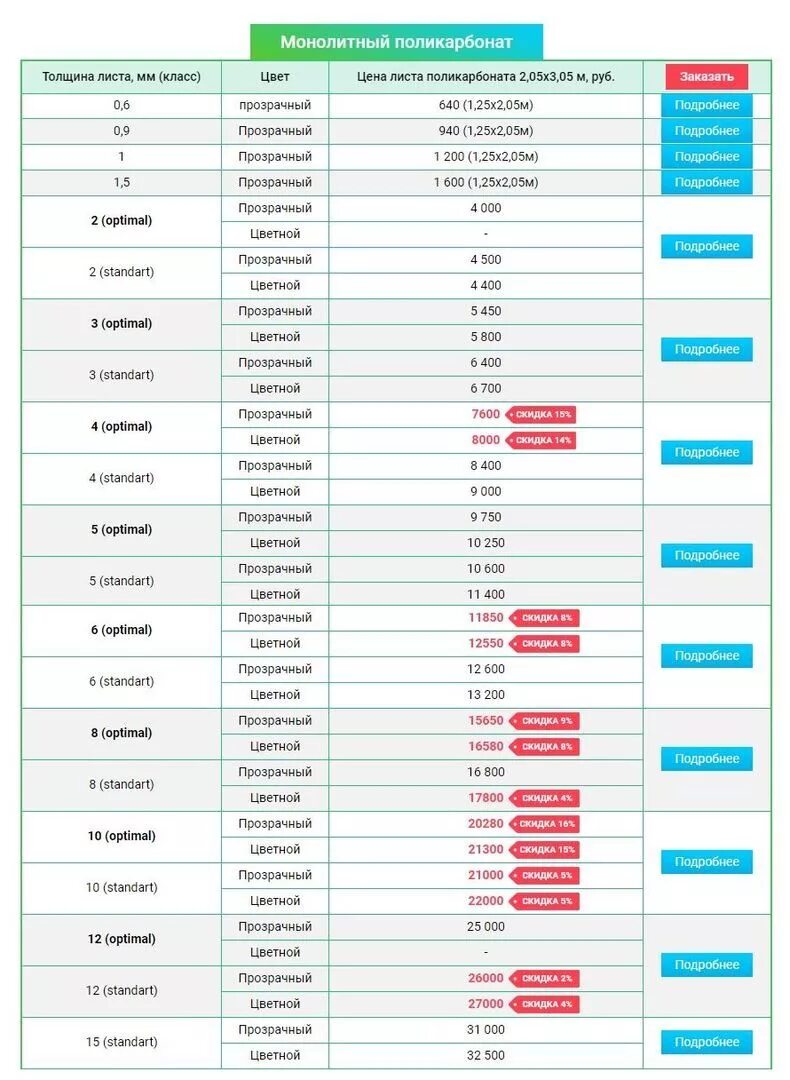Click the Скидка 16% tag beside 20280
The height and width of the screenshot is (1080, 790).
tap(544, 824)
